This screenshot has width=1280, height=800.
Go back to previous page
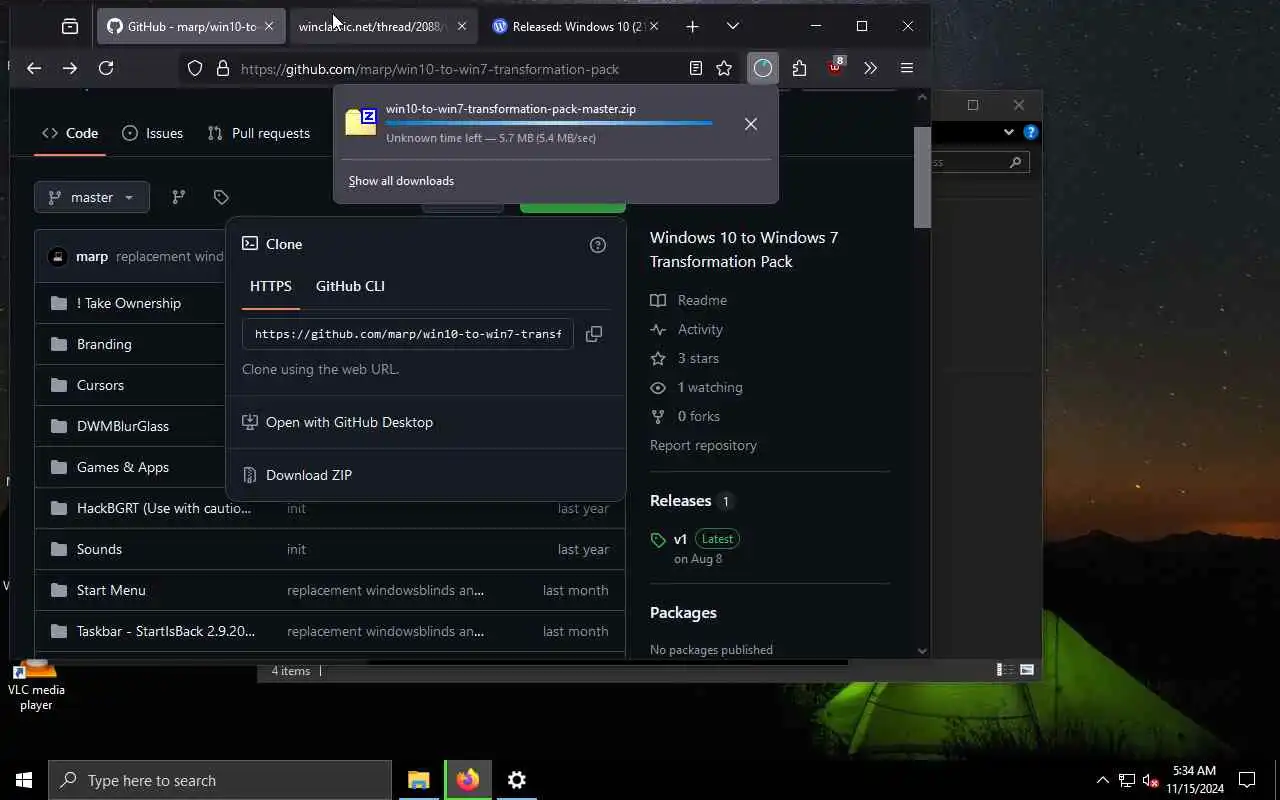34,68
